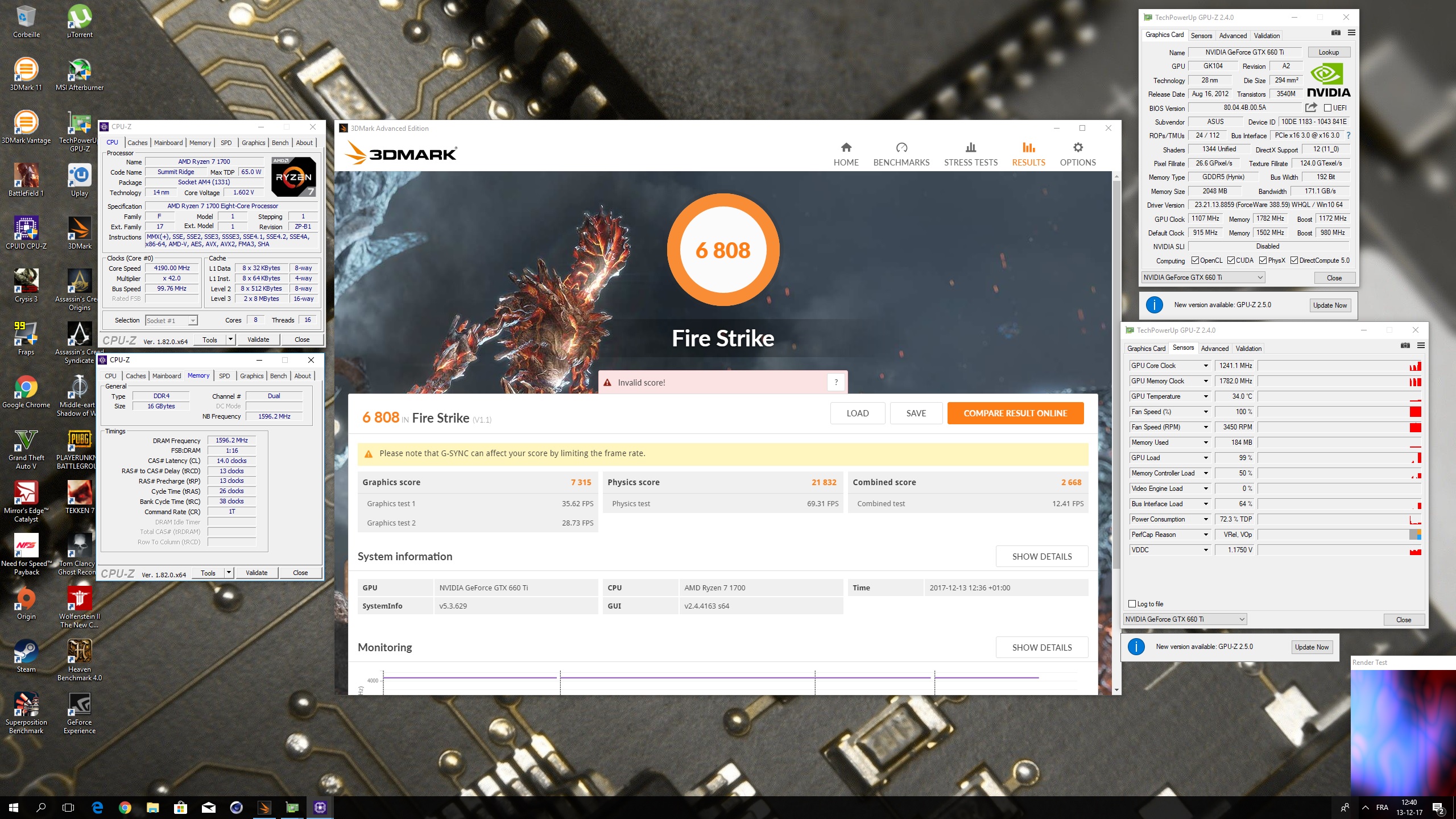This screenshot has height=819, width=1456.
Task: Open Origin desktop shortcut
Action: click(x=26, y=603)
